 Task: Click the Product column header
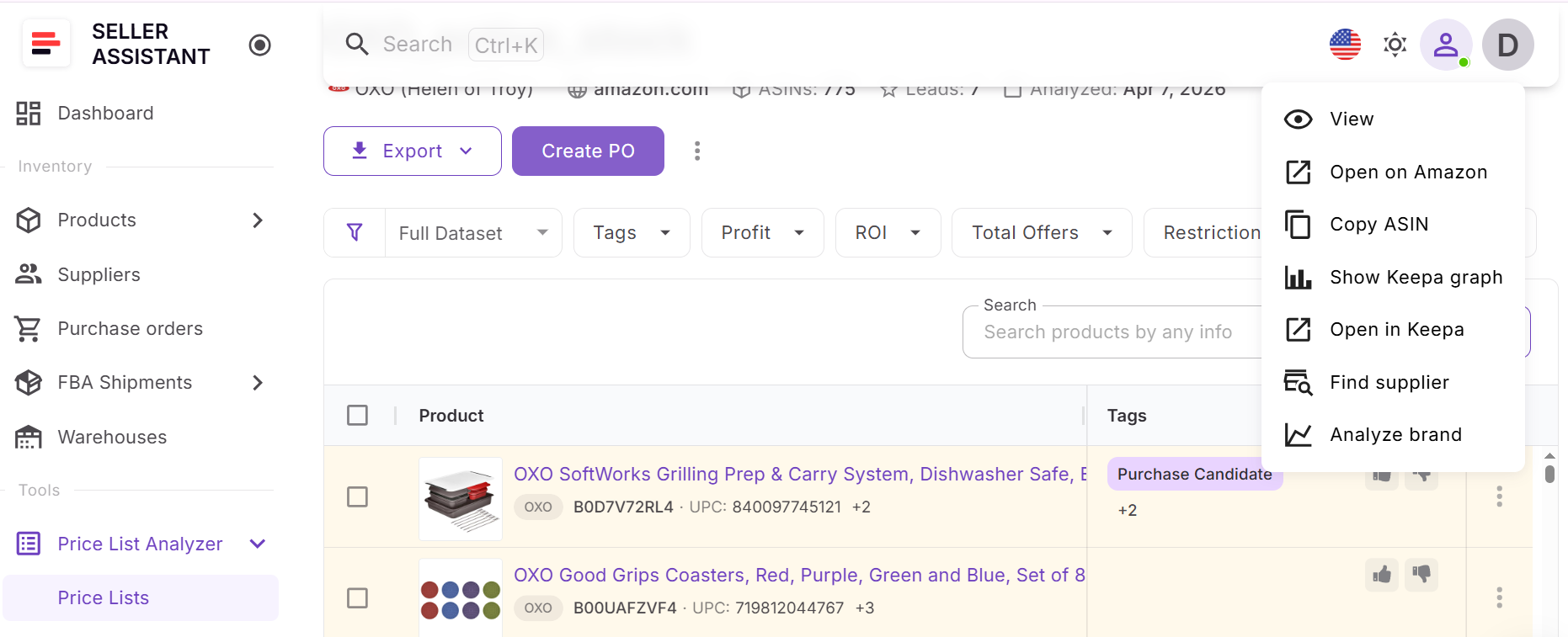(451, 416)
